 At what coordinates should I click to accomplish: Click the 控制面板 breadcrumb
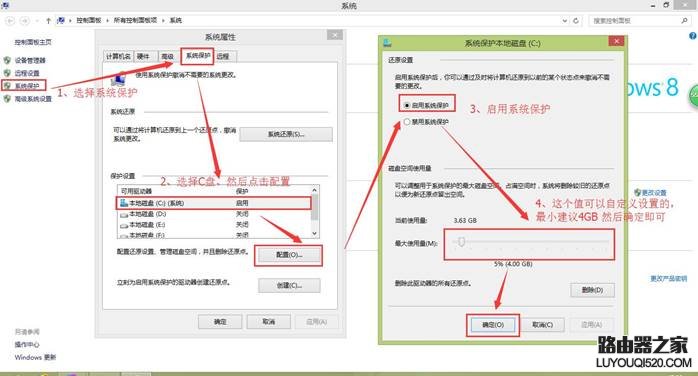89,20
